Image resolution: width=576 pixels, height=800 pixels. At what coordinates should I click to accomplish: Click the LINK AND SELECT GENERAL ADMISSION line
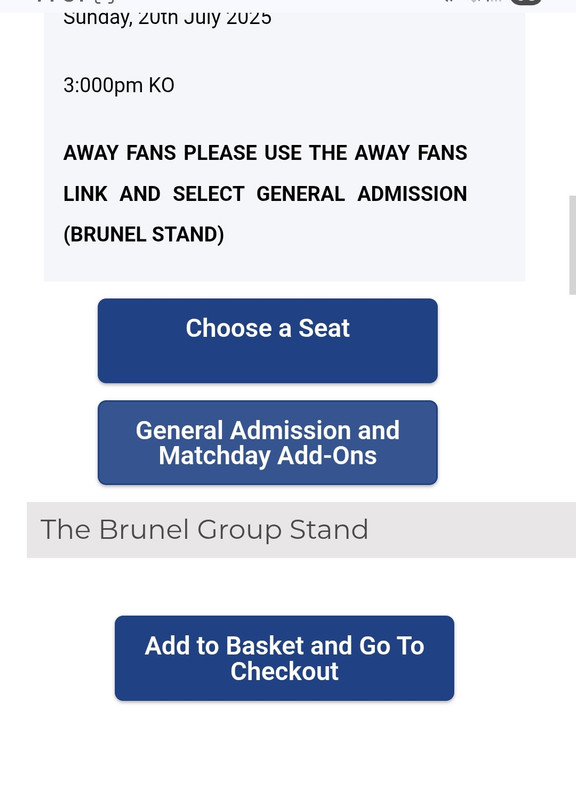point(265,194)
